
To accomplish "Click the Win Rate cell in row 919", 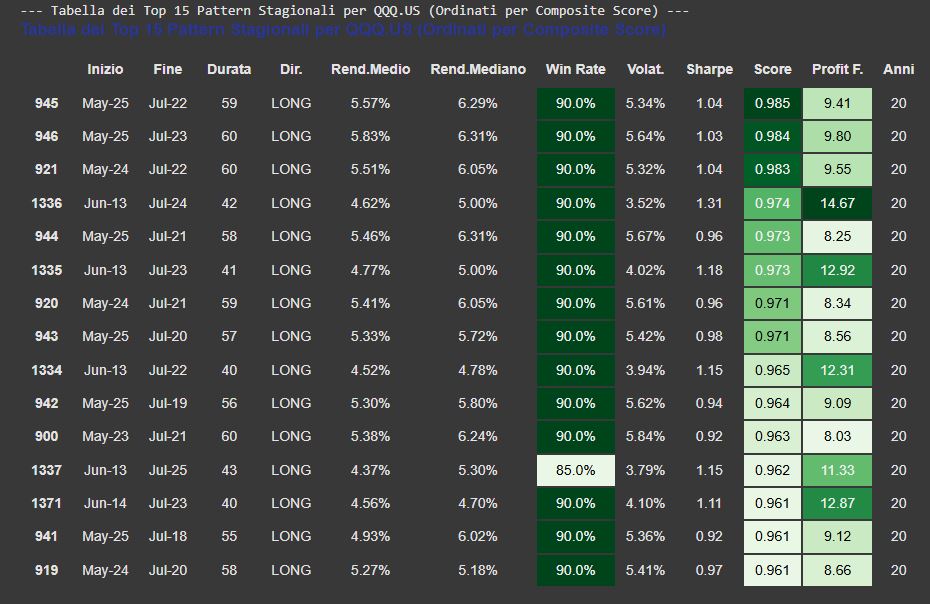I will point(575,570).
